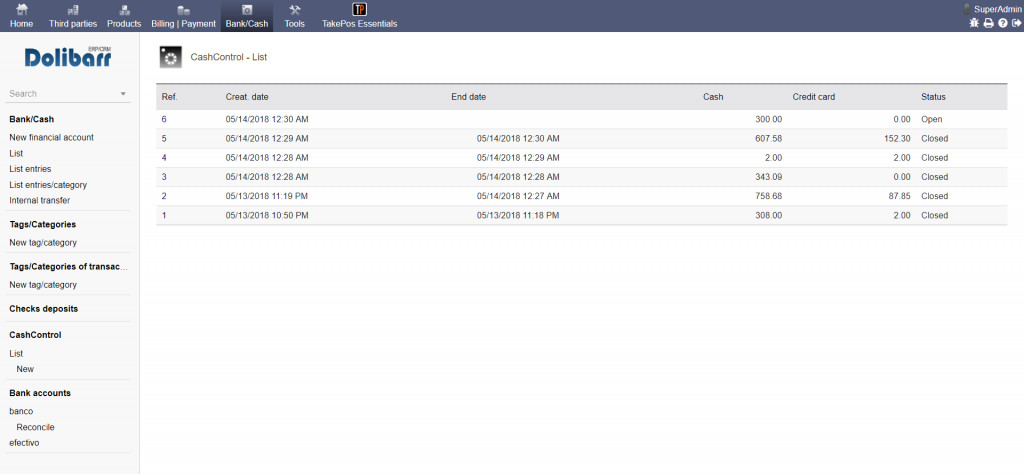Click the printer icon in header

pyautogui.click(x=988, y=23)
